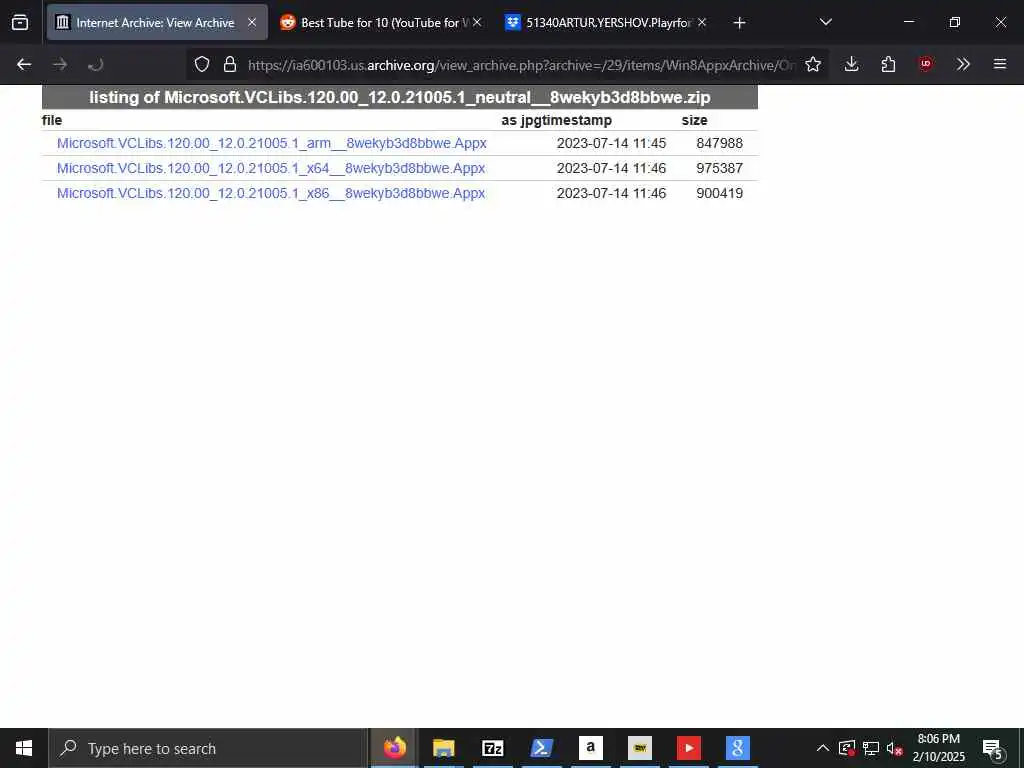
Task: Switch to the 51340ARTUR.YERSHOV.Playrfor Dropbox tab
Action: [x=605, y=23]
